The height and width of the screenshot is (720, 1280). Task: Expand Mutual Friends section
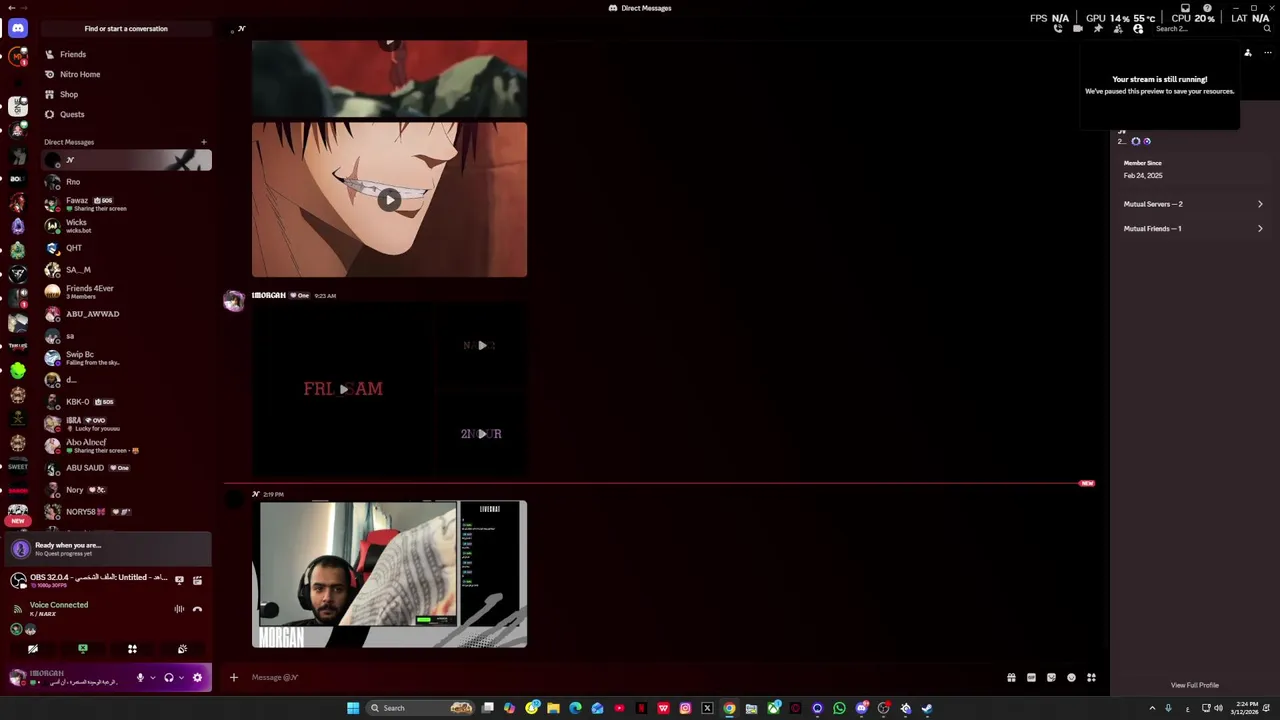(1193, 229)
